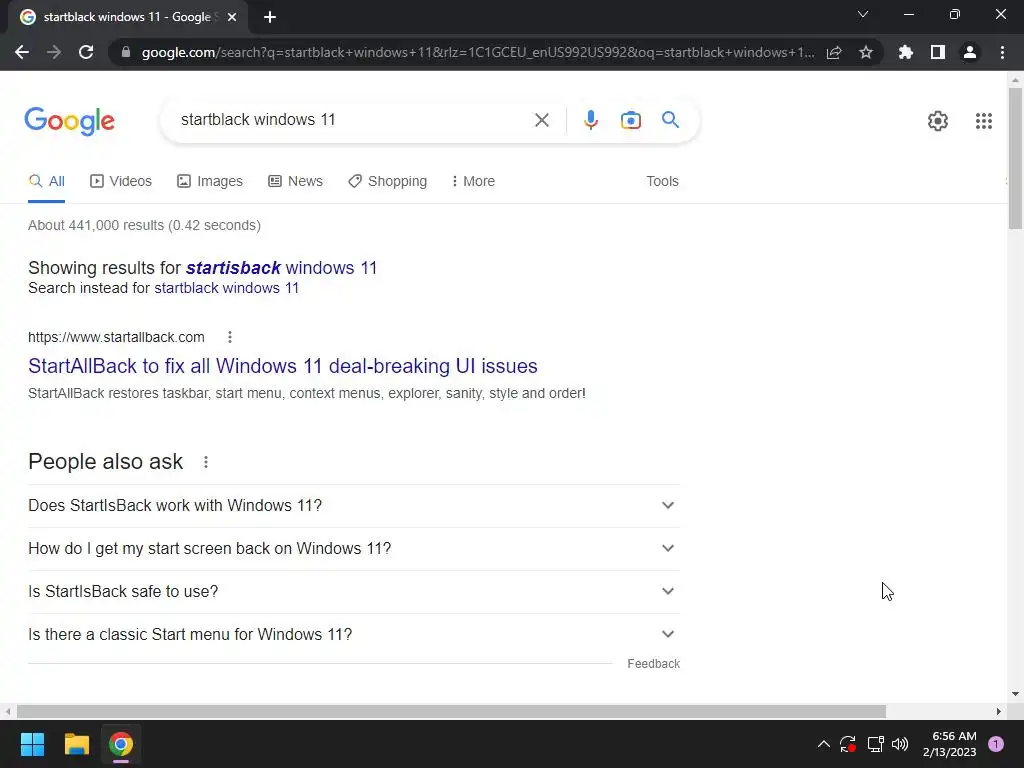Switch to the Videos tab
Screen dimensions: 1024x768
point(121,181)
